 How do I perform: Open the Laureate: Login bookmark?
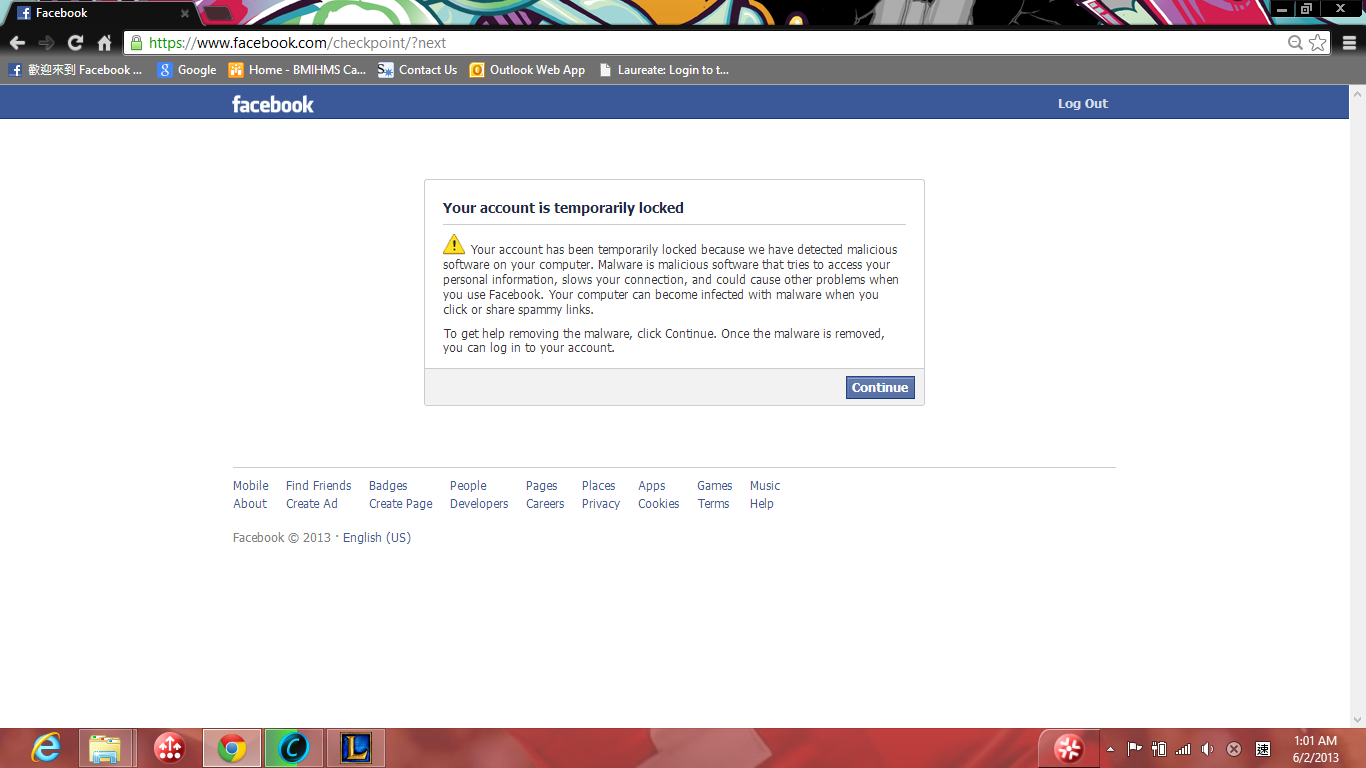pyautogui.click(x=664, y=70)
